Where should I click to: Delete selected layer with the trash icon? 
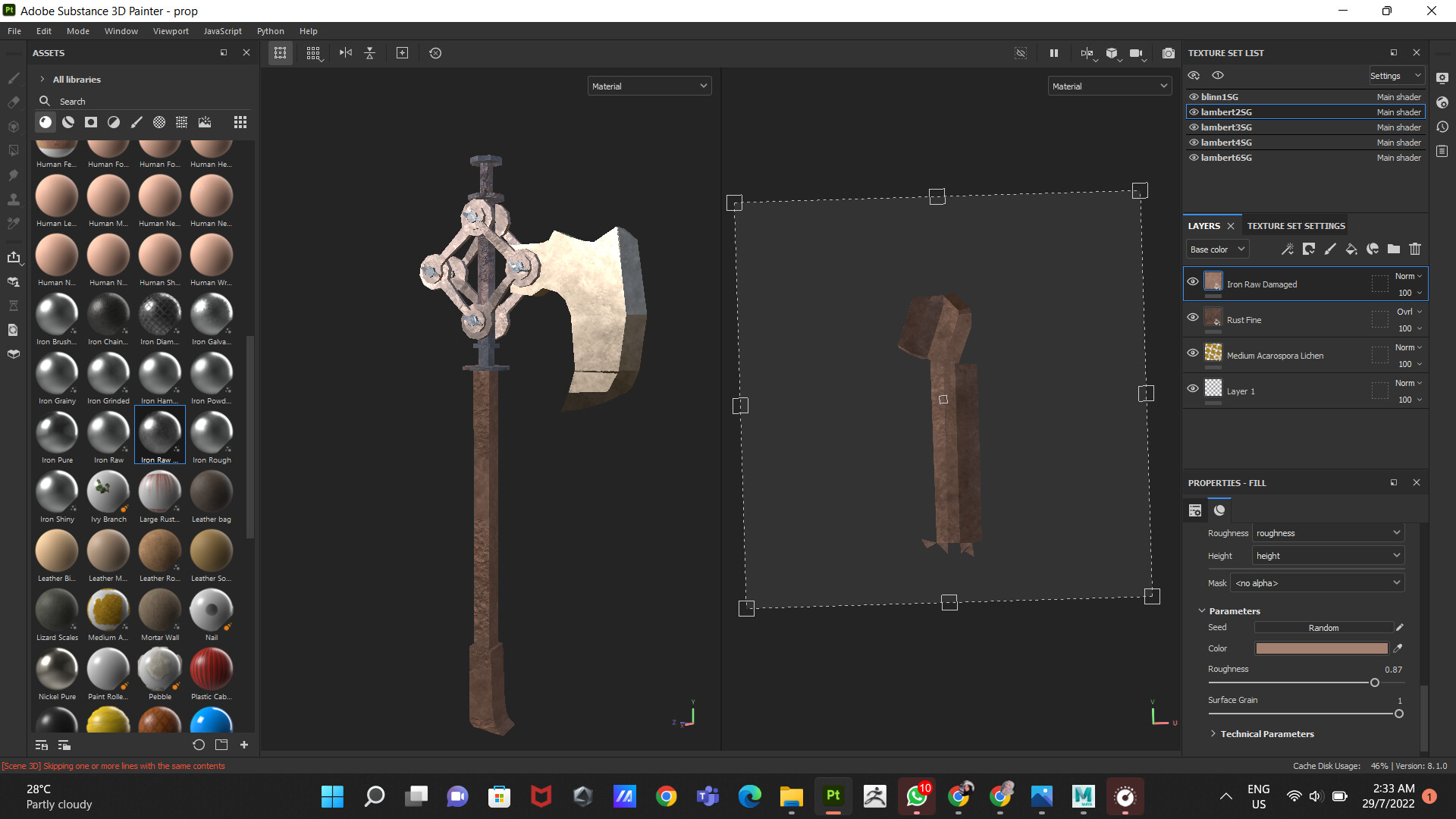(x=1415, y=249)
